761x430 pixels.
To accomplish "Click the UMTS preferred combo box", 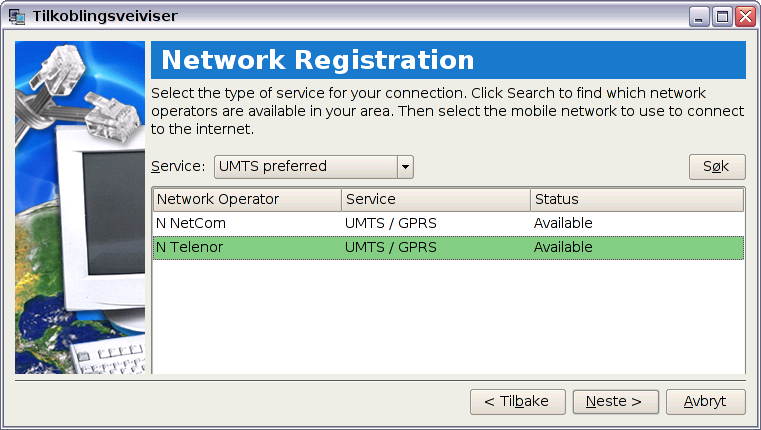I will tap(314, 167).
